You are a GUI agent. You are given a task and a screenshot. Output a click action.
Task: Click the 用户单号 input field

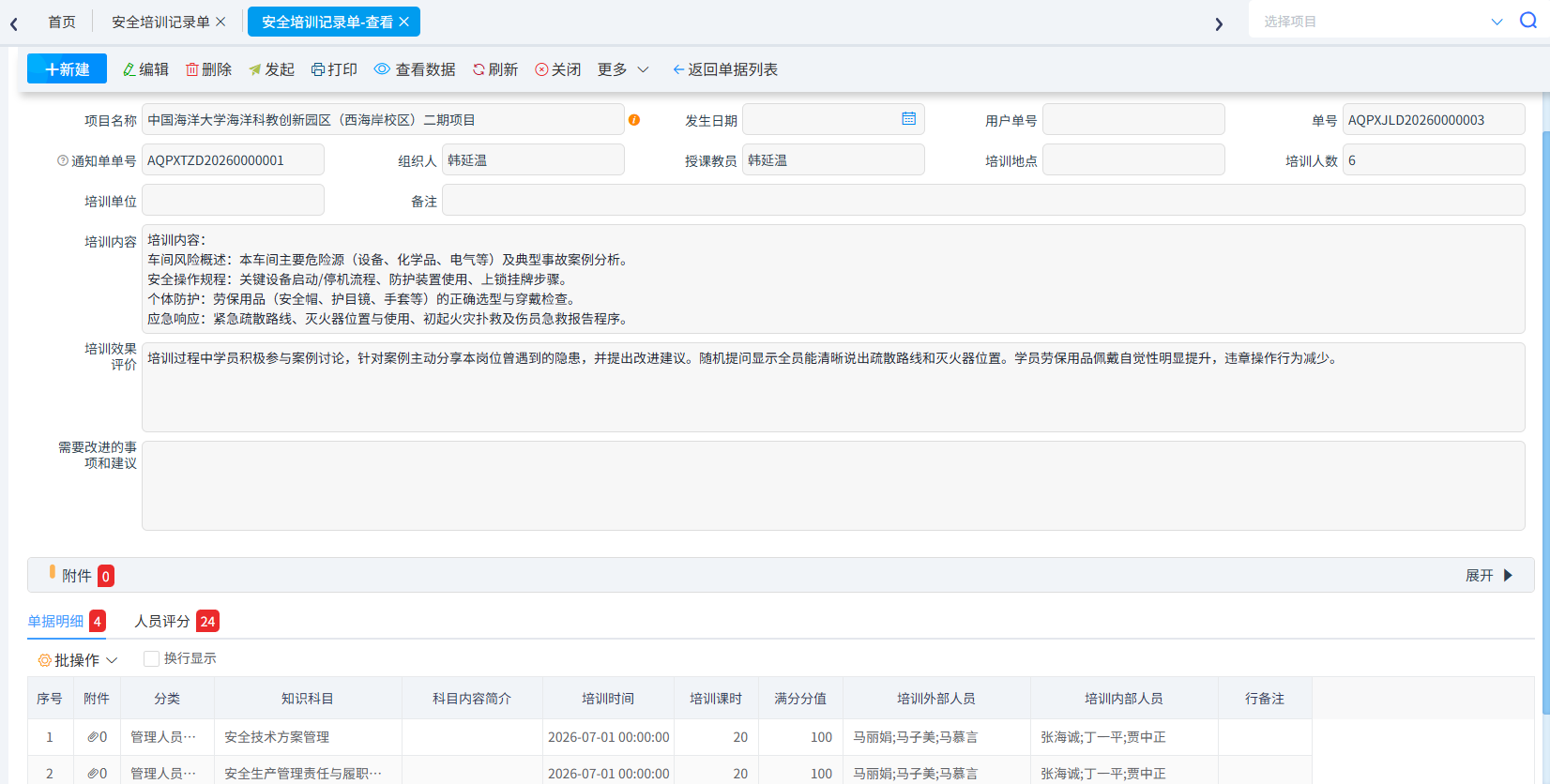[1133, 119]
